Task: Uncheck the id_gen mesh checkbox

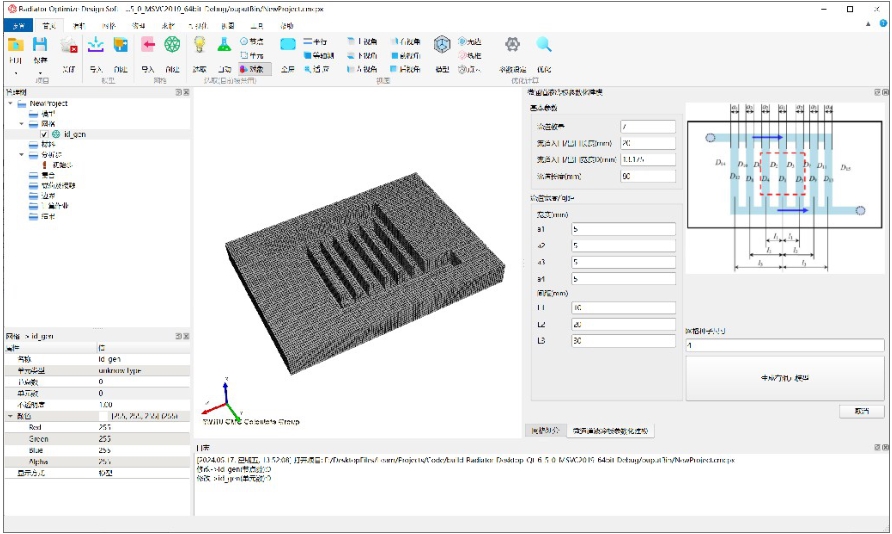Action: tap(44, 134)
